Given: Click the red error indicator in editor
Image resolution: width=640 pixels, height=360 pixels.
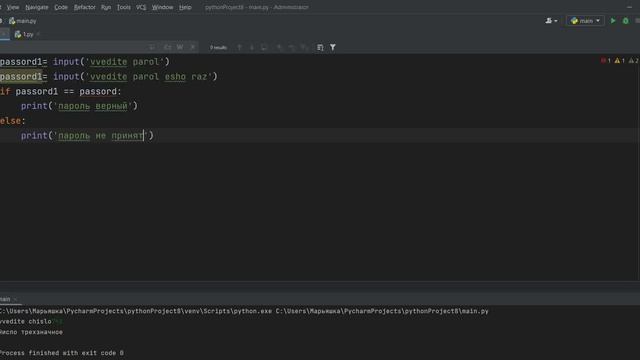Looking at the screenshot, I should (x=605, y=61).
